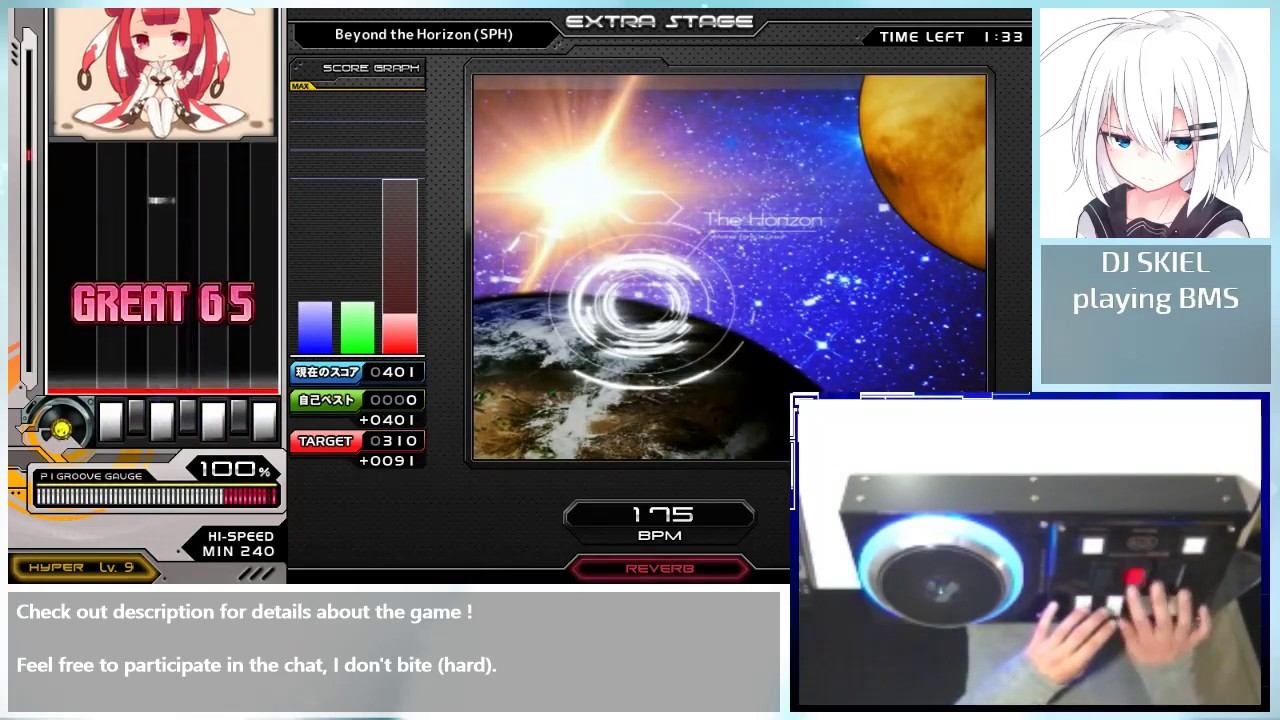Click the red-haired character avatar

tap(163, 73)
